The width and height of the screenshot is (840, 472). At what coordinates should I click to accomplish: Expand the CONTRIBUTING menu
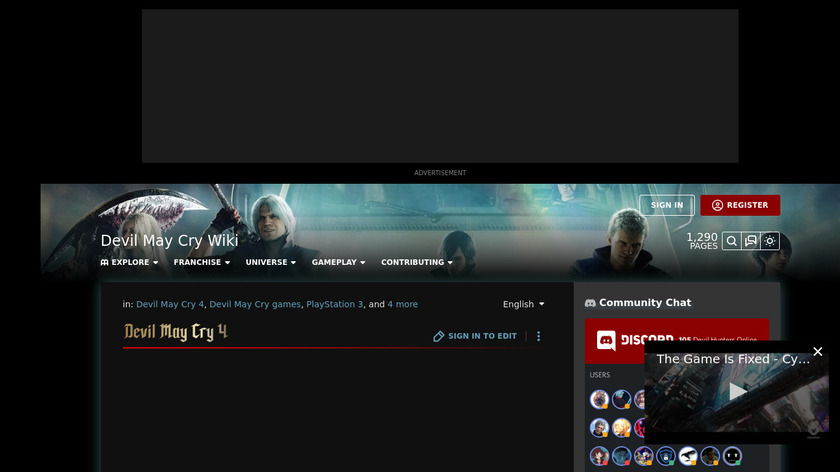[x=417, y=262]
